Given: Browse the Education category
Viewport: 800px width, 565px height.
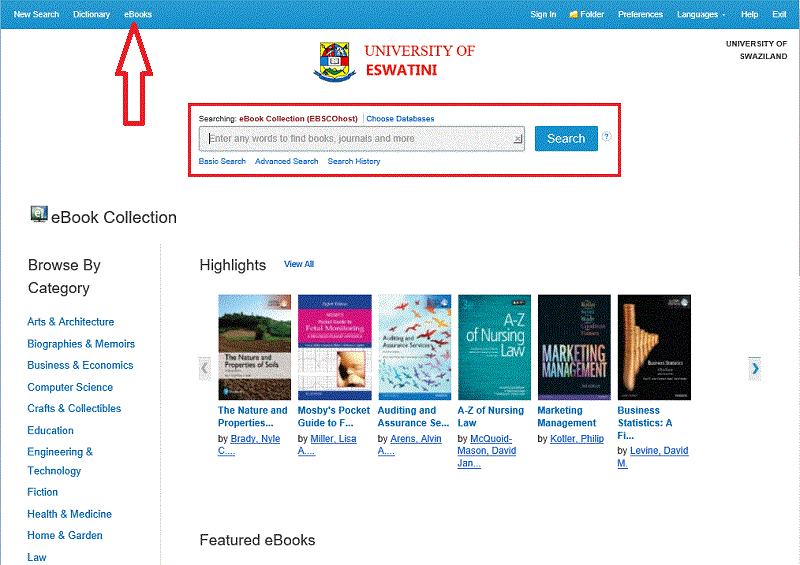Looking at the screenshot, I should pos(51,430).
